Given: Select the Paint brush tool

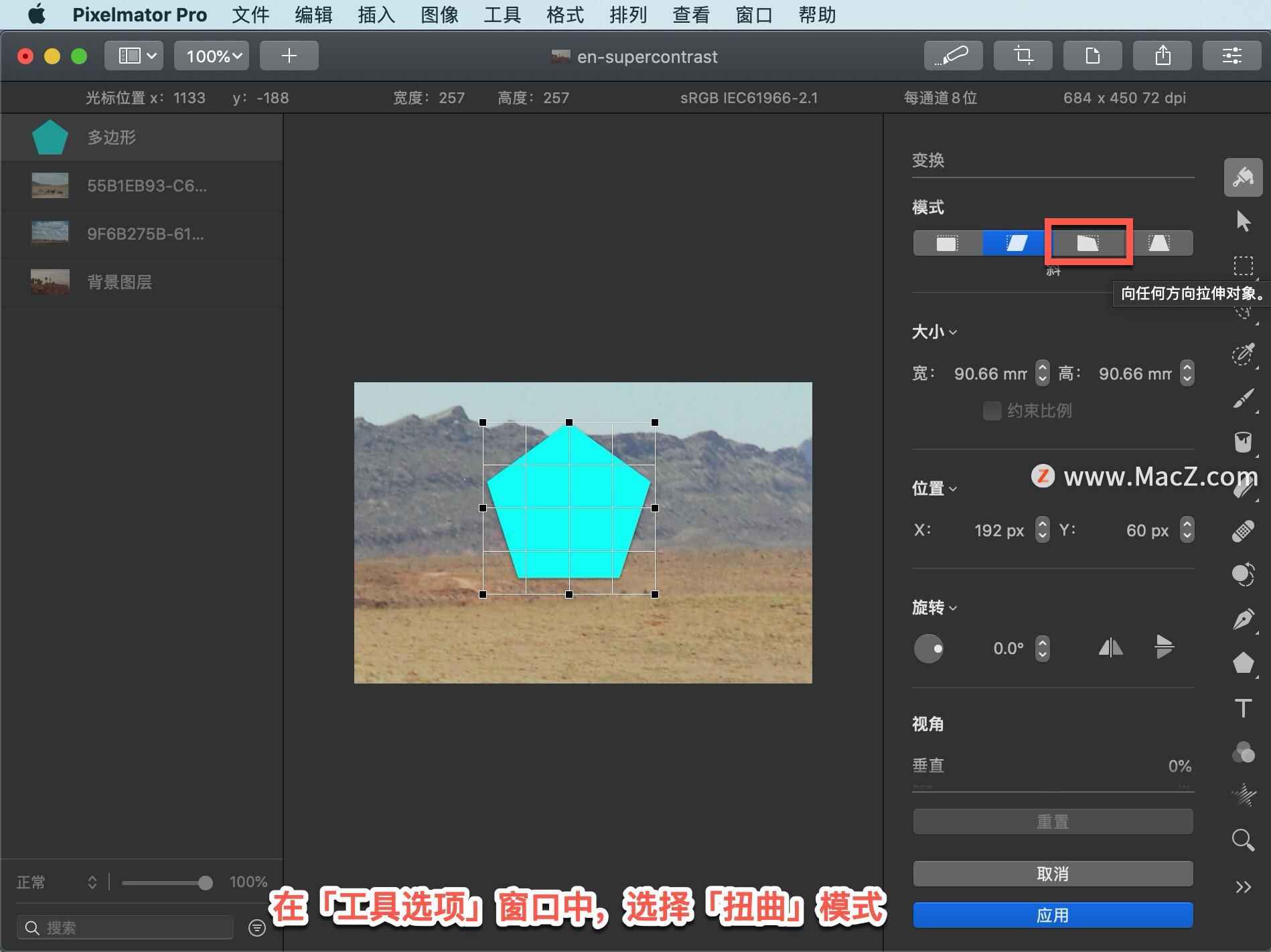Looking at the screenshot, I should tap(1243, 398).
